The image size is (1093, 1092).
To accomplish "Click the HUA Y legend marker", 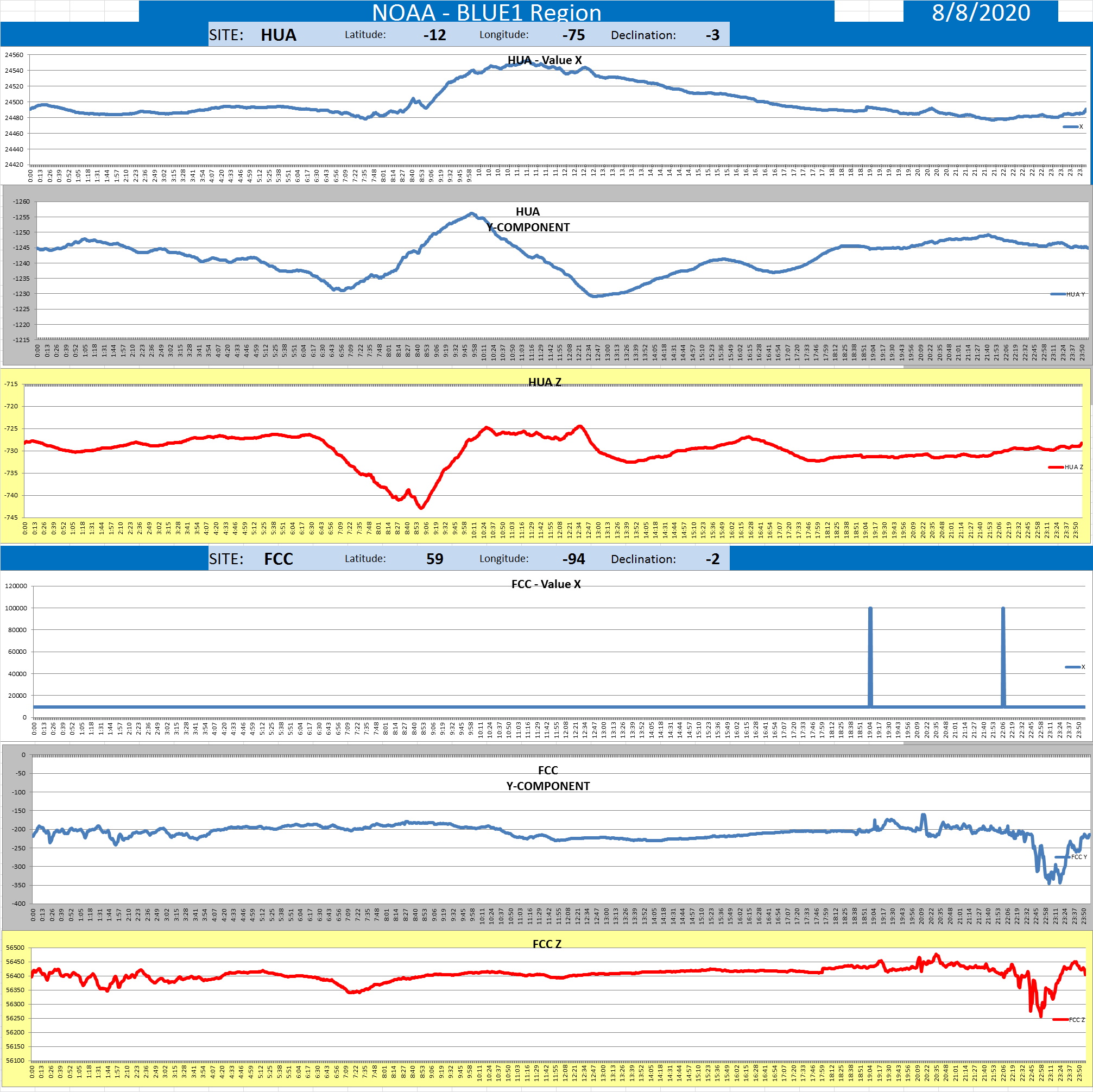I will [x=1058, y=294].
